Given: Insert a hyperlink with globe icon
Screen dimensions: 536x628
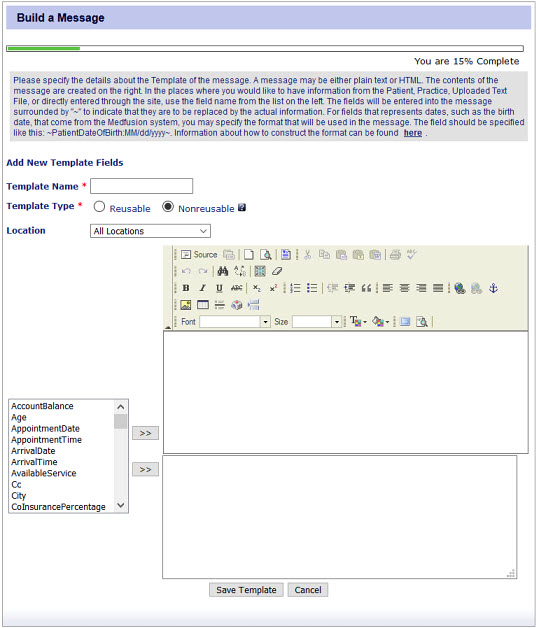Looking at the screenshot, I should pyautogui.click(x=459, y=288).
